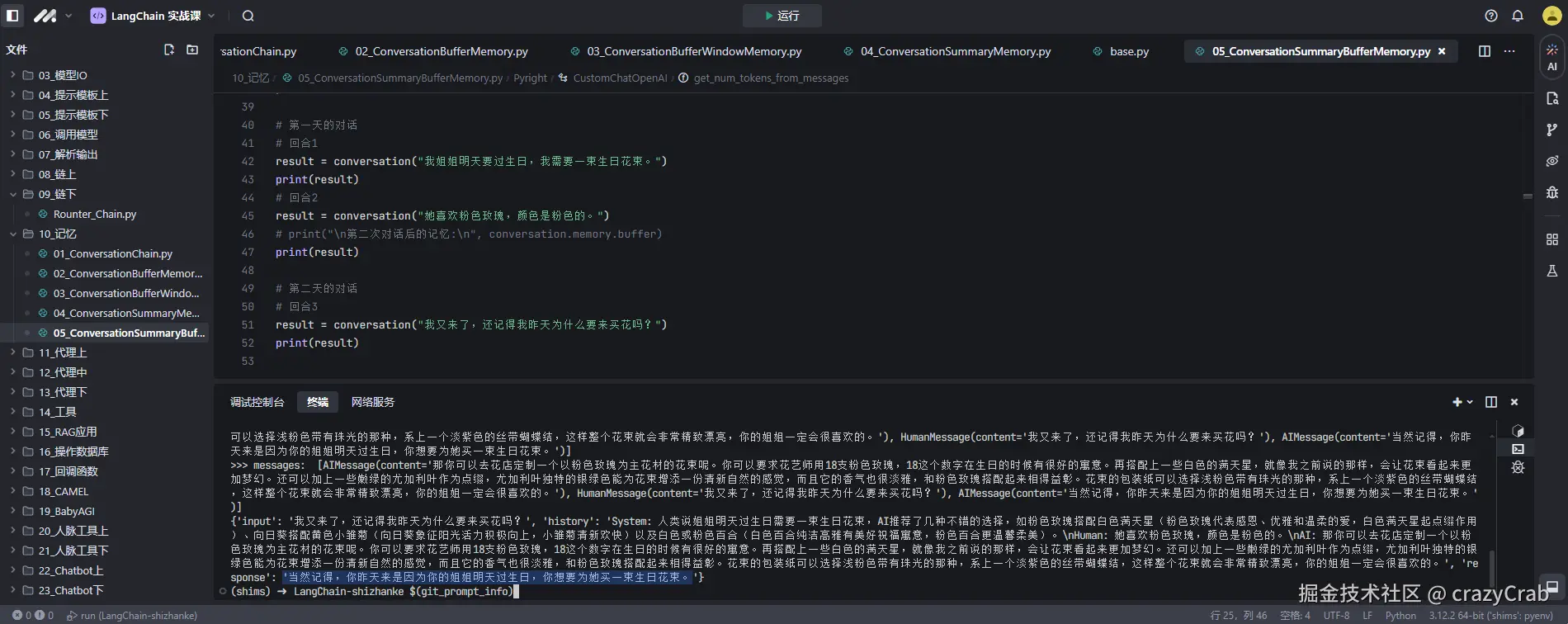The image size is (1568, 624).
Task: Open source control branch icon in right sidebar
Action: click(x=1551, y=130)
